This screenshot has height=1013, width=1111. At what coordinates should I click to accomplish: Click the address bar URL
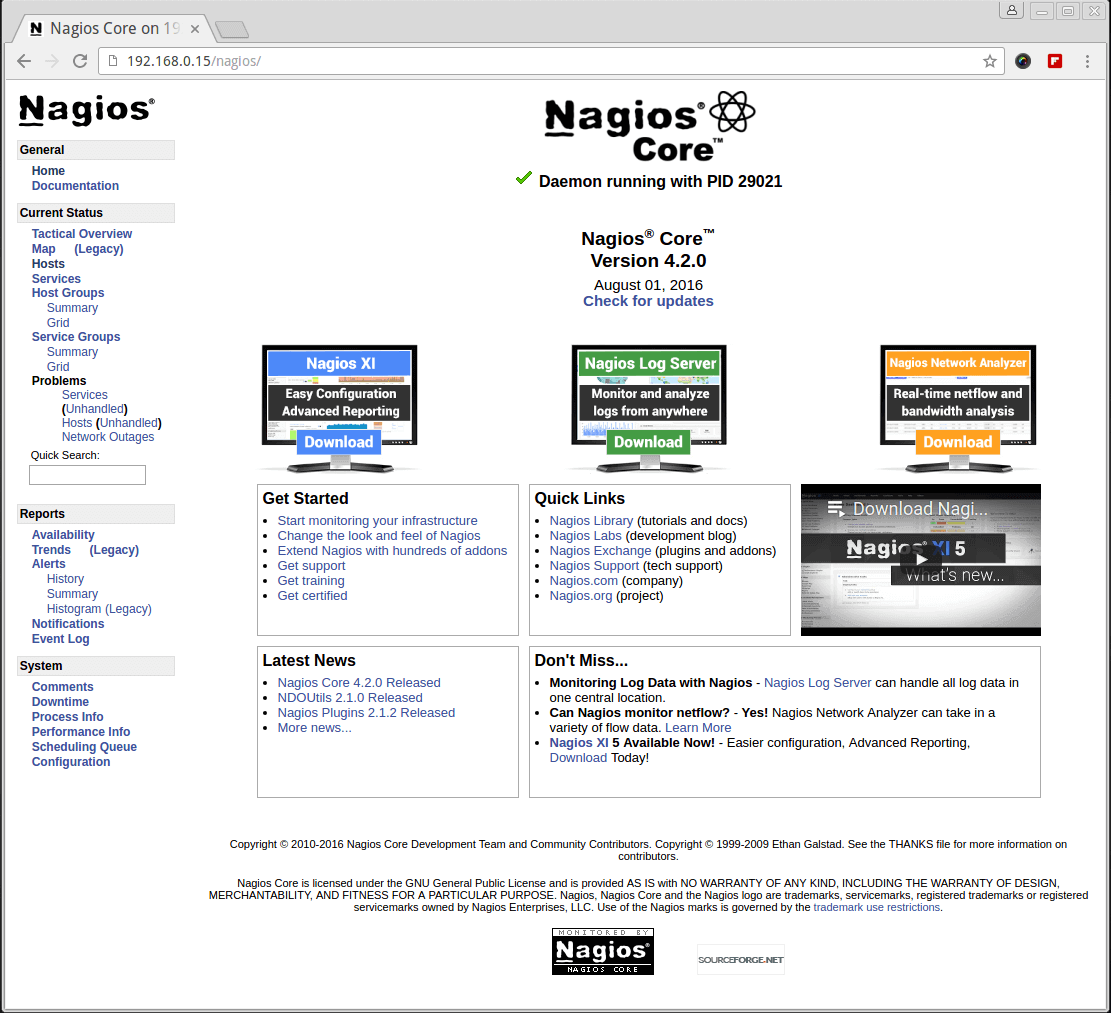[194, 61]
